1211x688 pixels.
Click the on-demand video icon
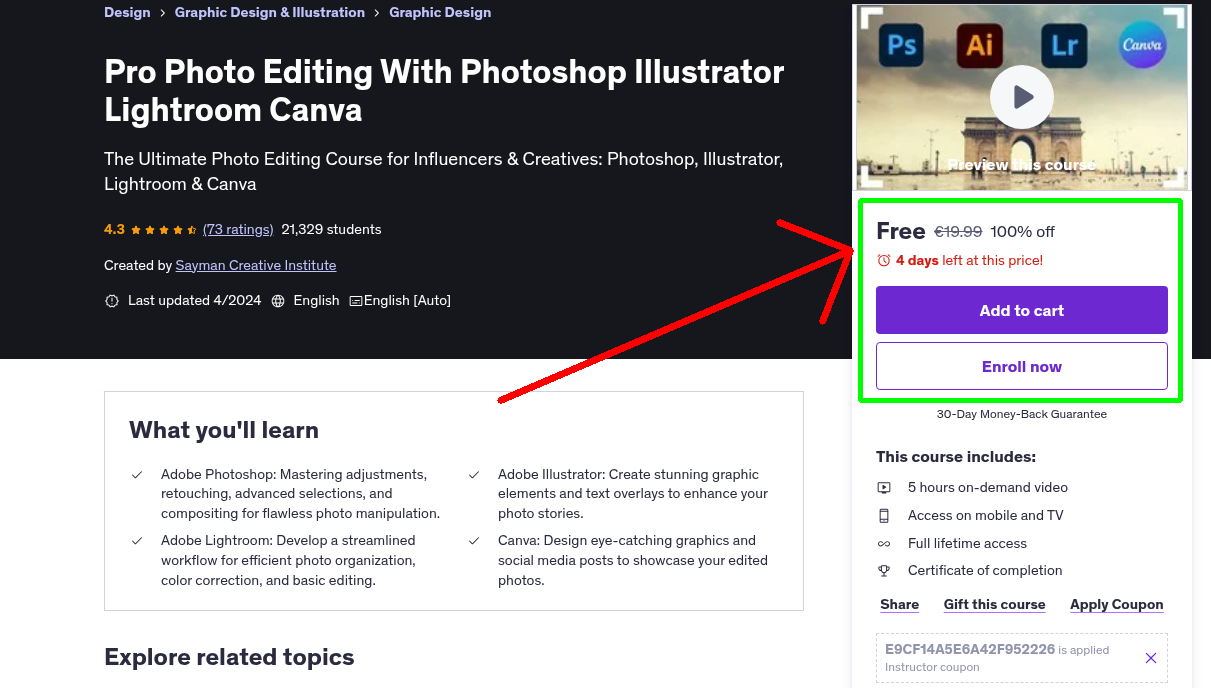(884, 488)
